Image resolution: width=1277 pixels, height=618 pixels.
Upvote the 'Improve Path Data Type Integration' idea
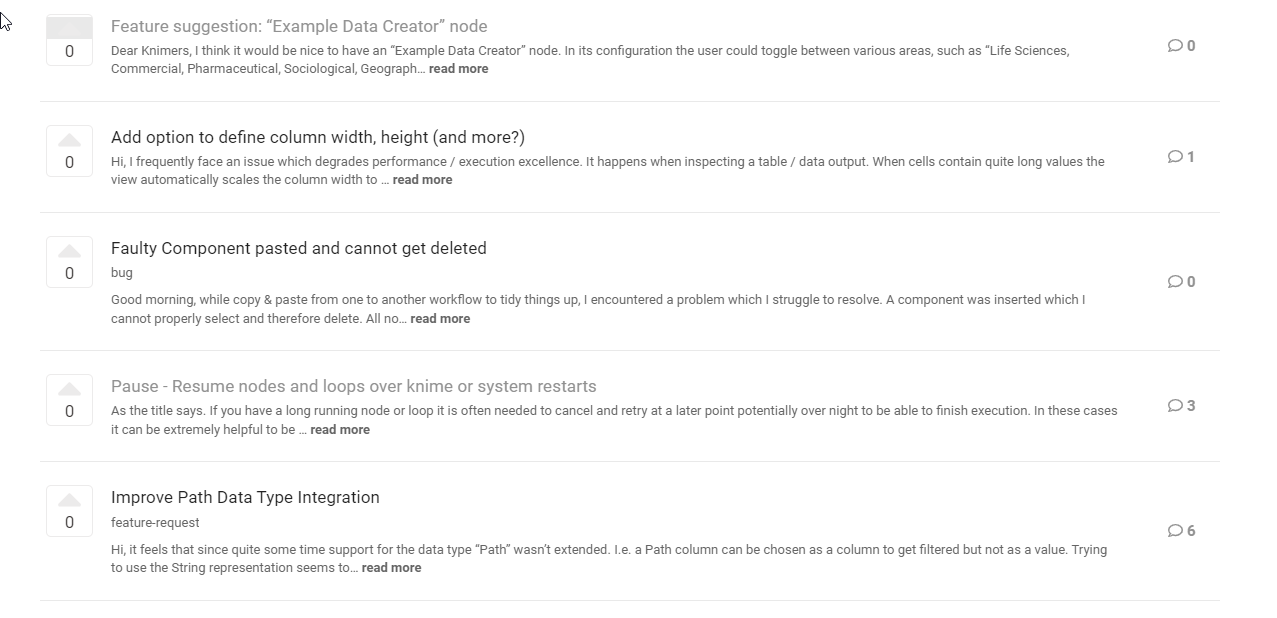pos(69,500)
